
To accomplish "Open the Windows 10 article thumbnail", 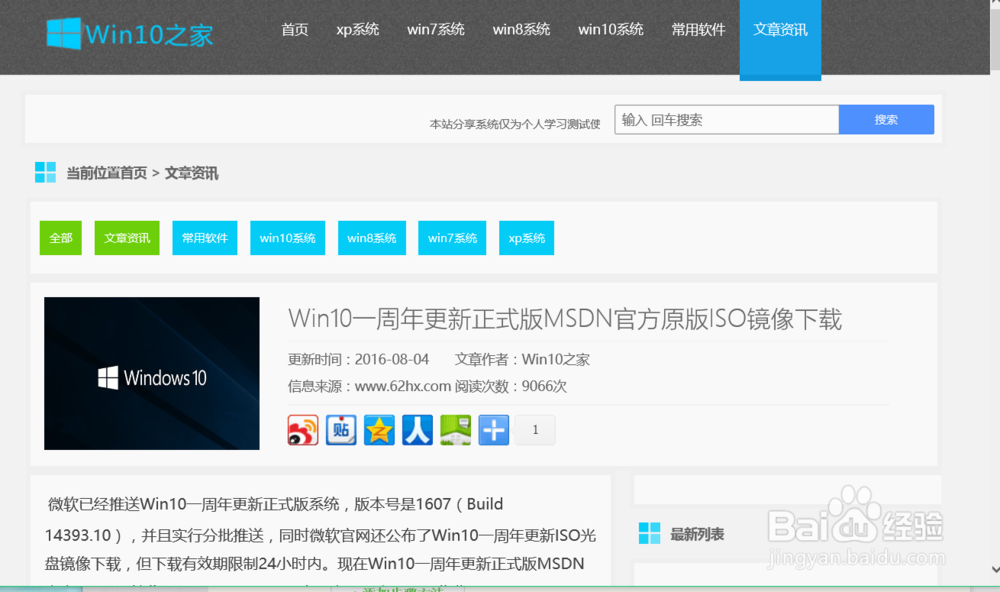I will click(x=152, y=373).
